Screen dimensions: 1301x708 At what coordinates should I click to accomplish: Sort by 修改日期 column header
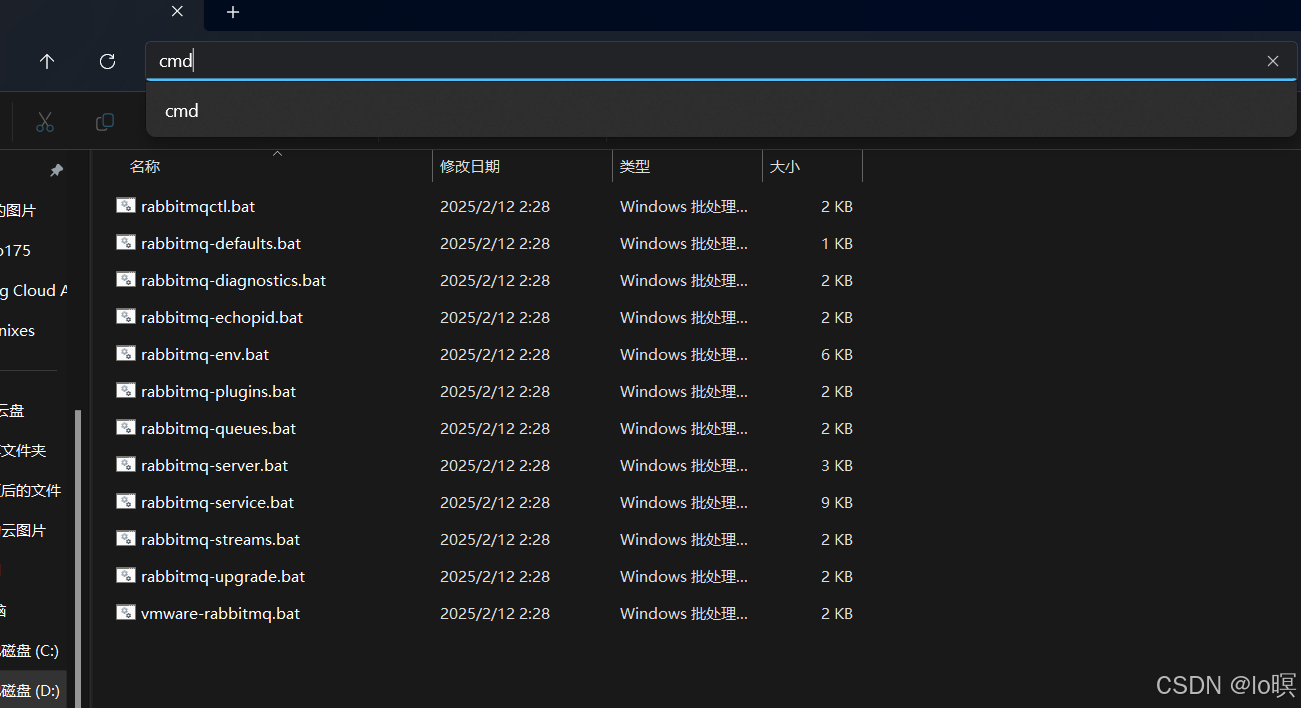point(470,167)
